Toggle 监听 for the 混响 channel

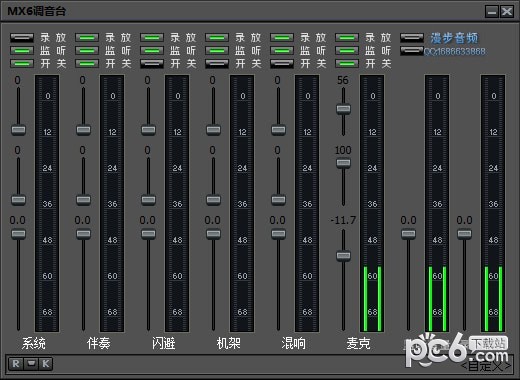(x=282, y=51)
